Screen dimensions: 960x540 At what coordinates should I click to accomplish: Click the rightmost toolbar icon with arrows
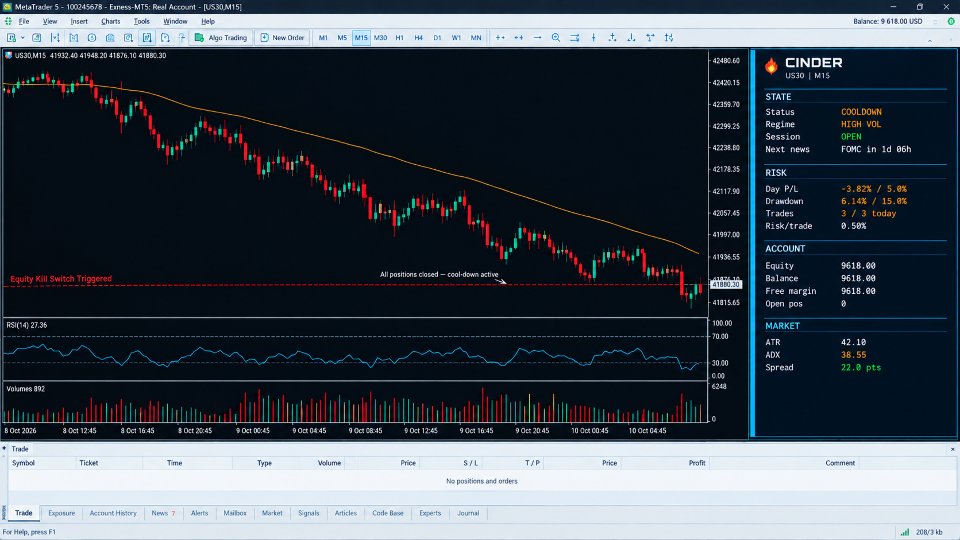669,38
